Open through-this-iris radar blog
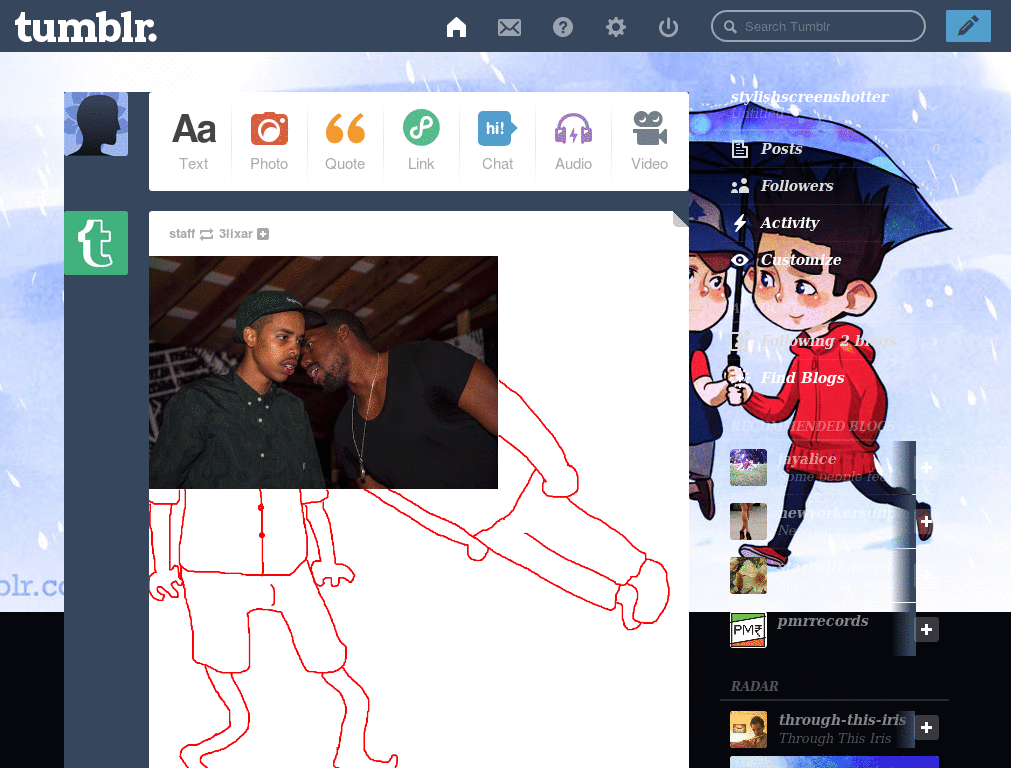 [842, 720]
